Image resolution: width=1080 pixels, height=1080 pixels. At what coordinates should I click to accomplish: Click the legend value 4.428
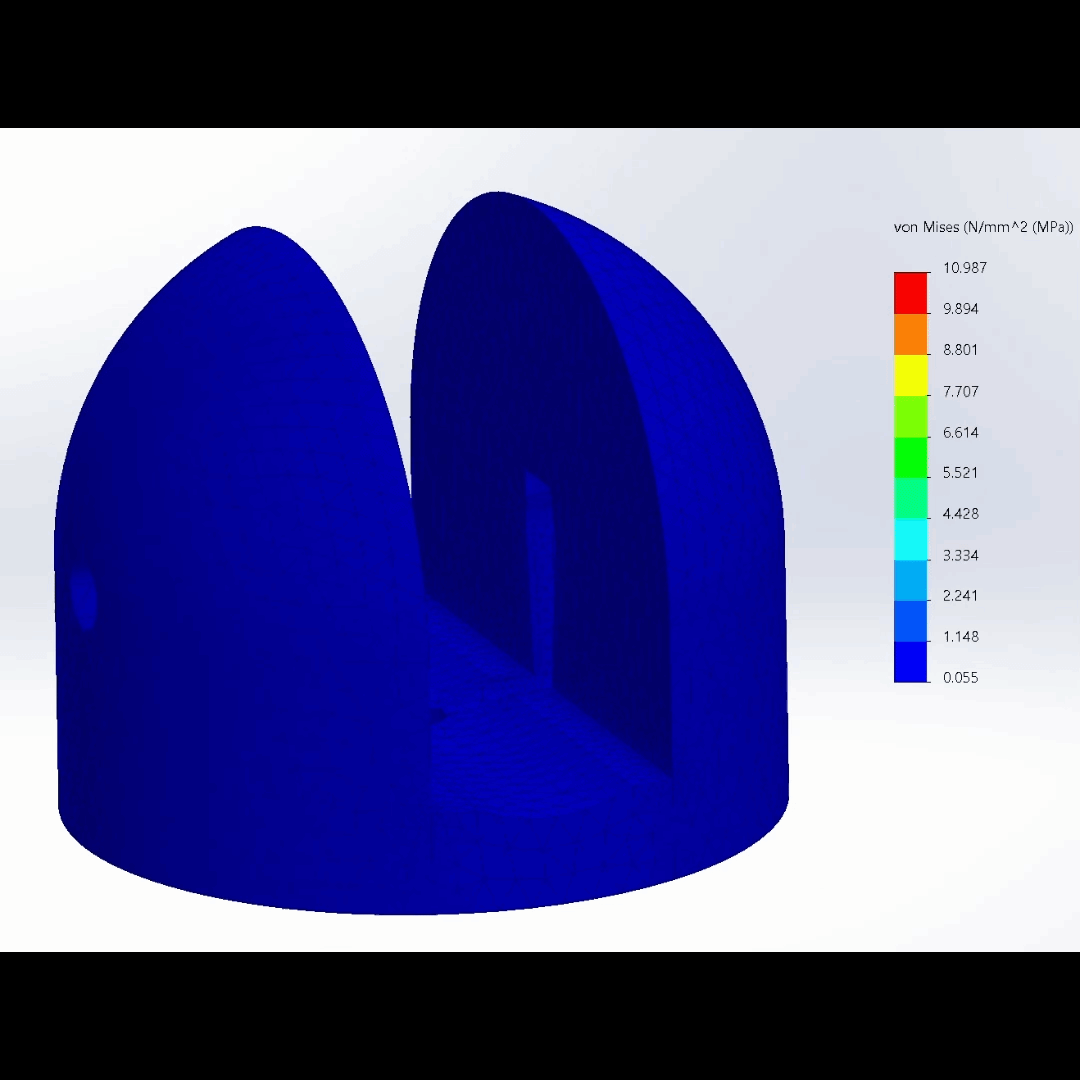[961, 514]
